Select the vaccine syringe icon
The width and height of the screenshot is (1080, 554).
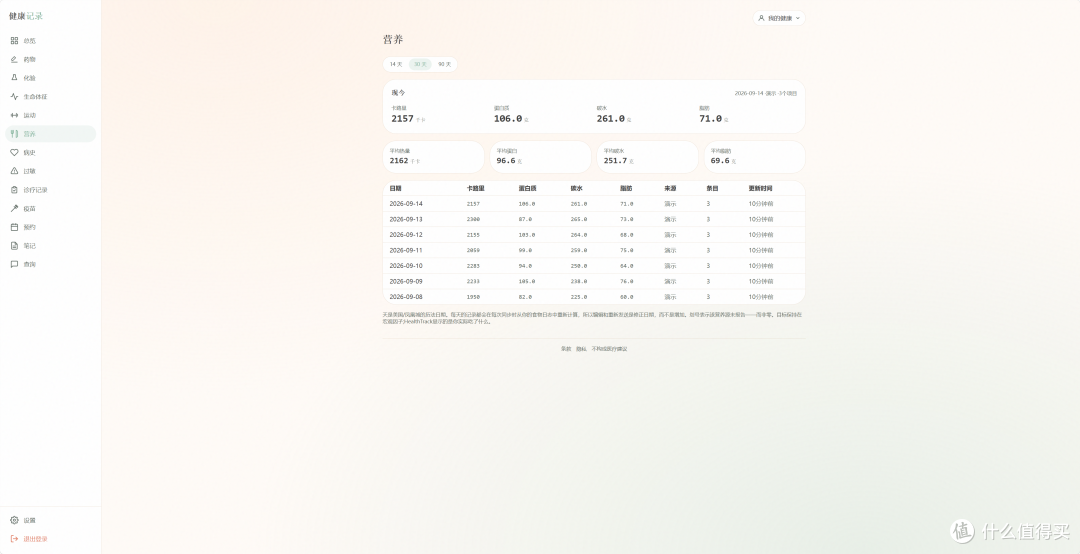pyautogui.click(x=14, y=208)
